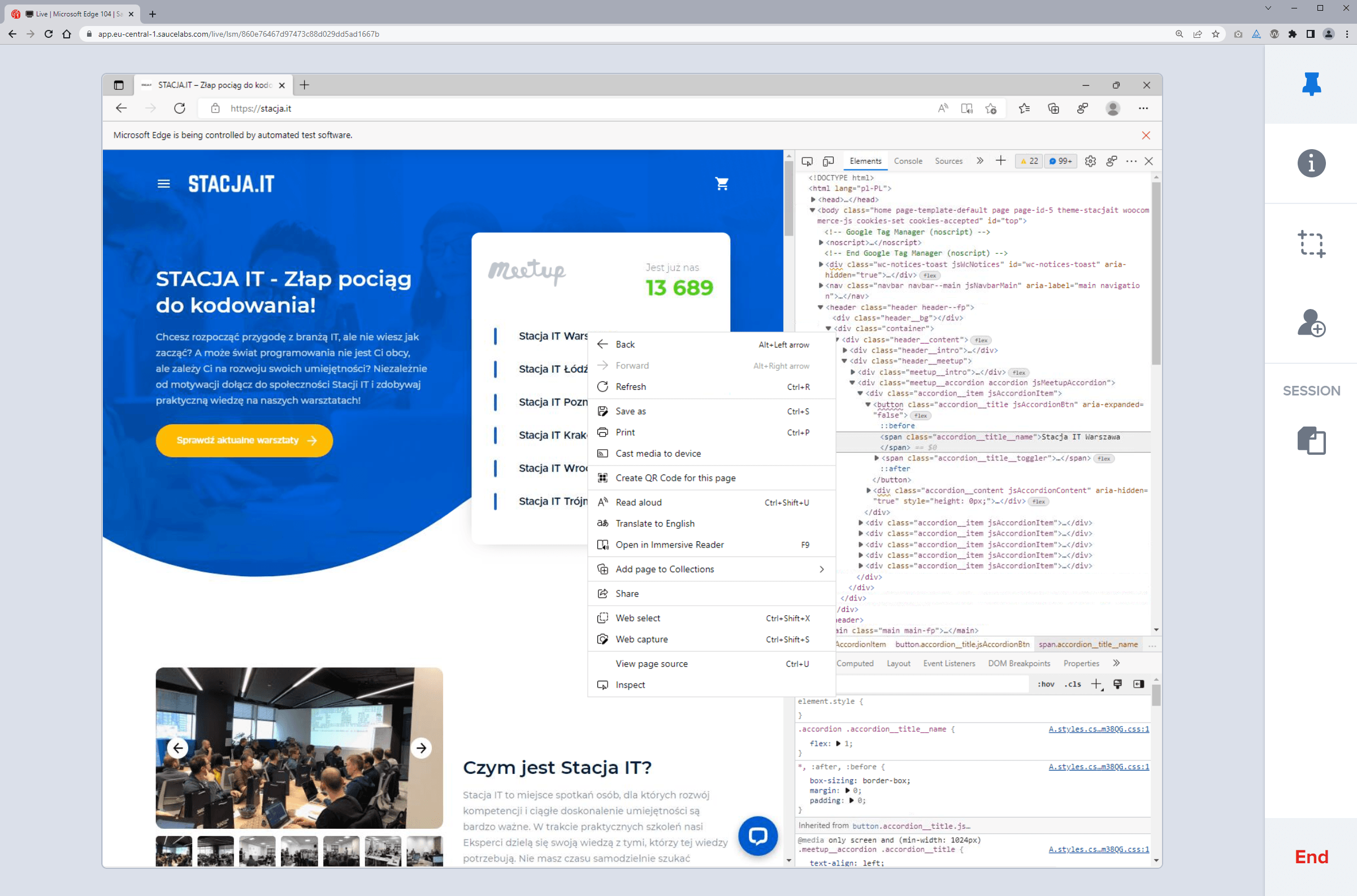Click the shopping cart icon on STACJA.IT
The image size is (1357, 896).
(722, 184)
